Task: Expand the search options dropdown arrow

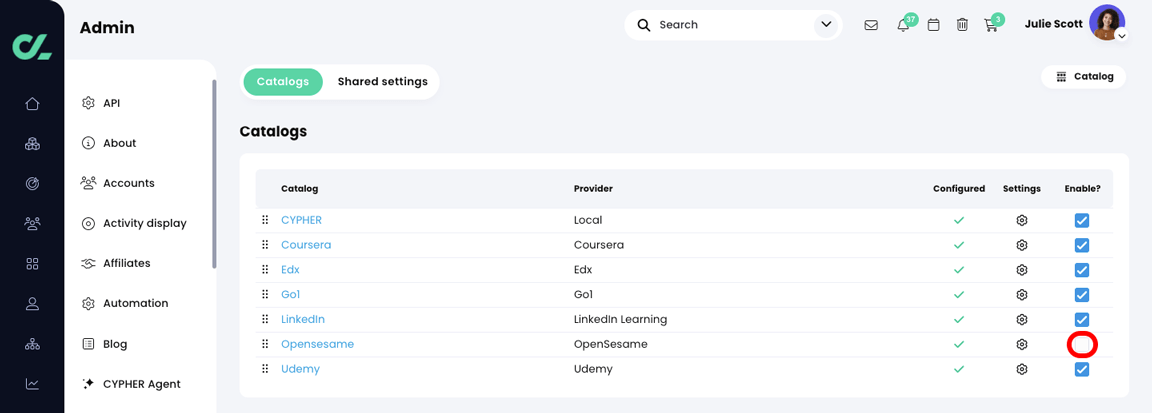Action: [x=826, y=25]
